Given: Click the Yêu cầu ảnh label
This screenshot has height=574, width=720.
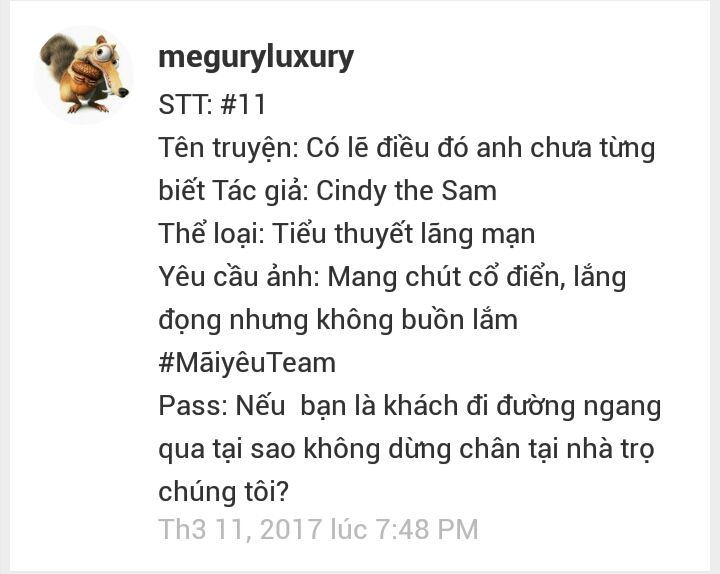Looking at the screenshot, I should (x=239, y=277).
